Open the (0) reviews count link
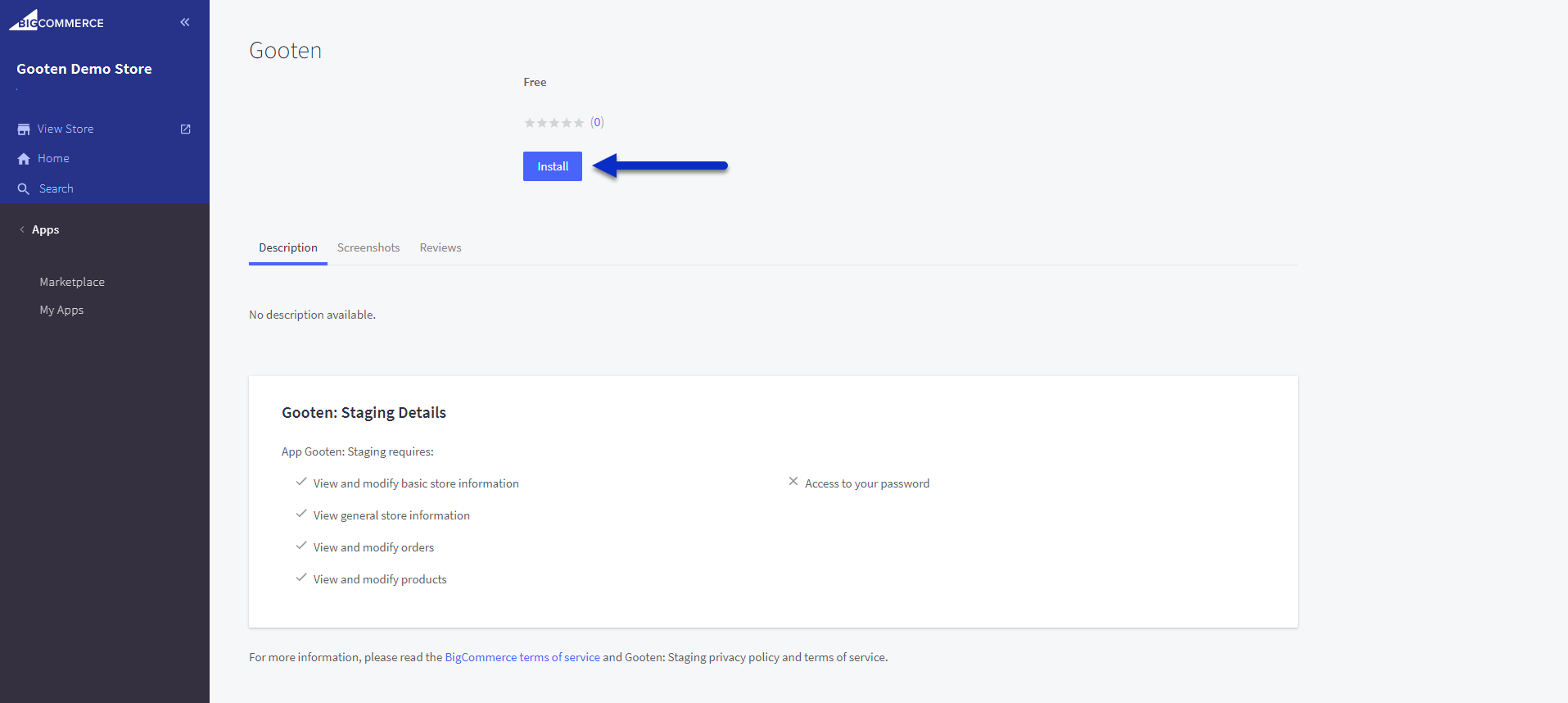 (597, 122)
